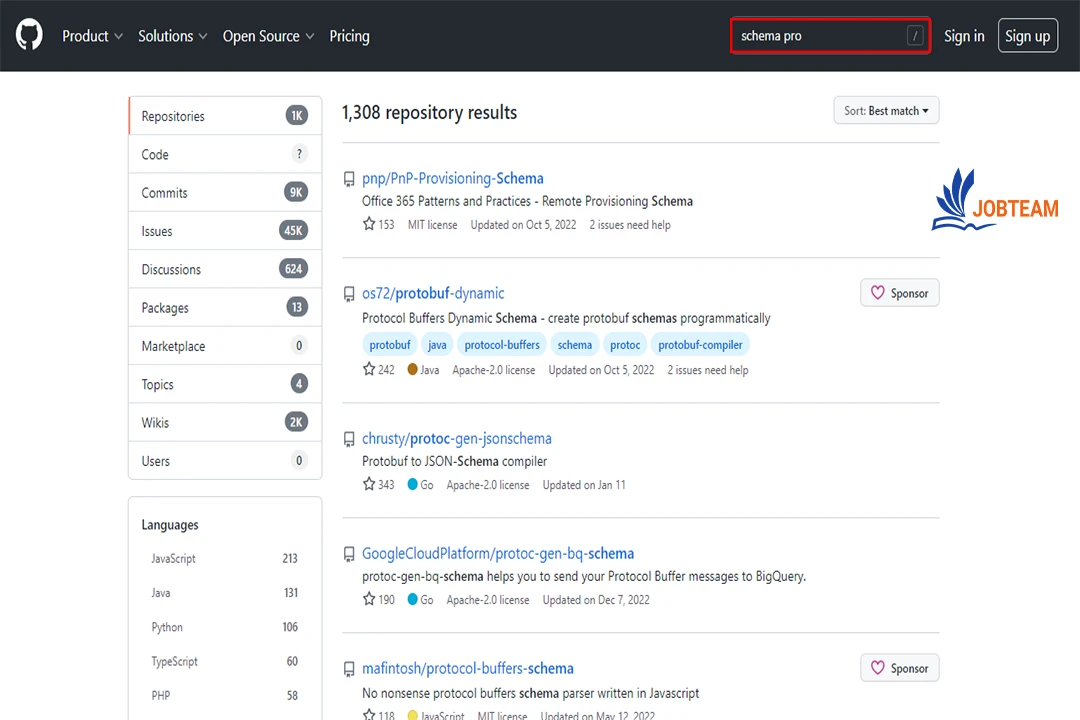Filter results by JavaScript language
This screenshot has width=1080, height=720.
pyautogui.click(x=173, y=559)
